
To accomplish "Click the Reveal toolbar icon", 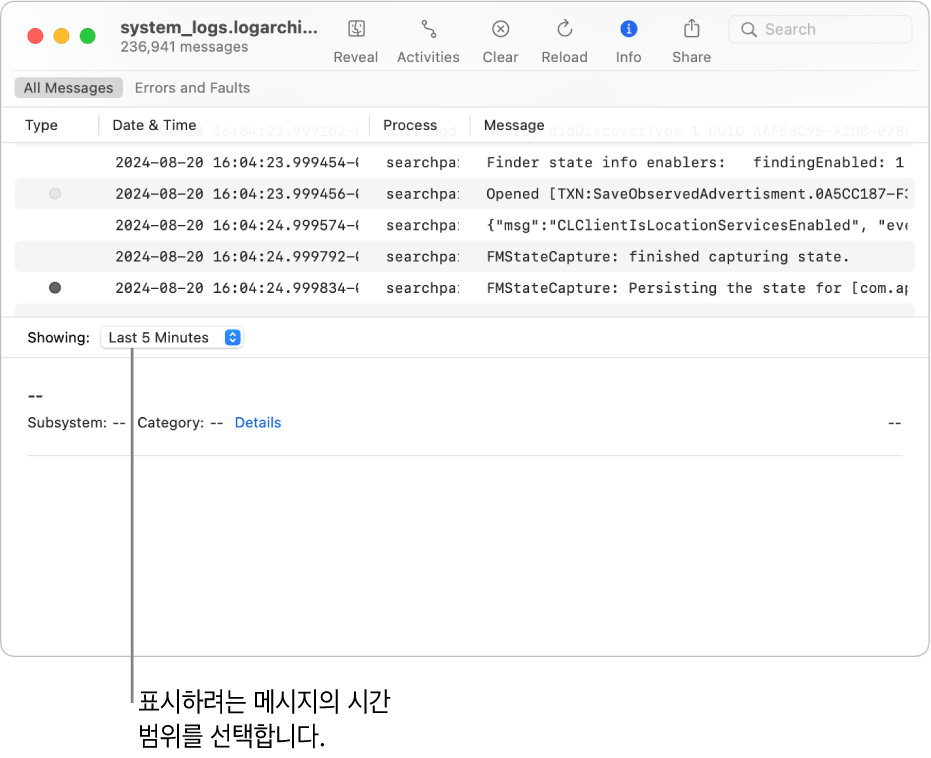I will point(356,28).
